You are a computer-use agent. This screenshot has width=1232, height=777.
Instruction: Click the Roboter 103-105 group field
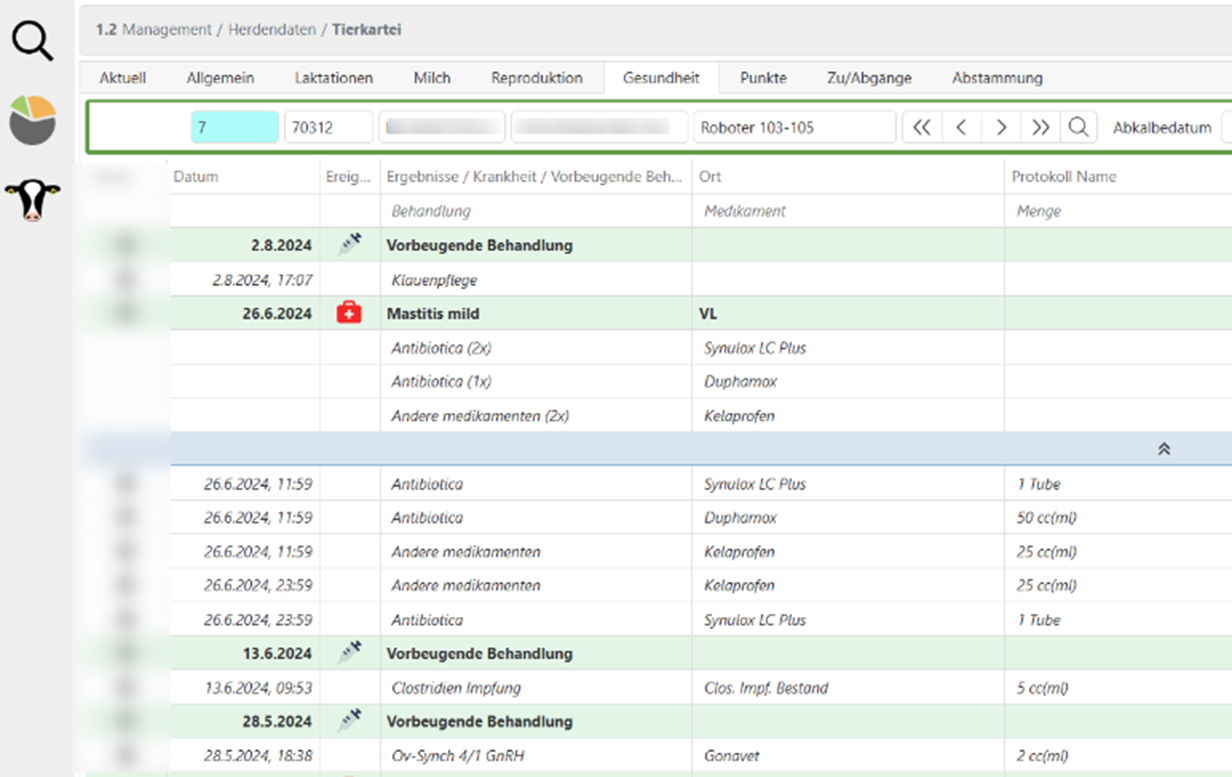click(x=794, y=128)
